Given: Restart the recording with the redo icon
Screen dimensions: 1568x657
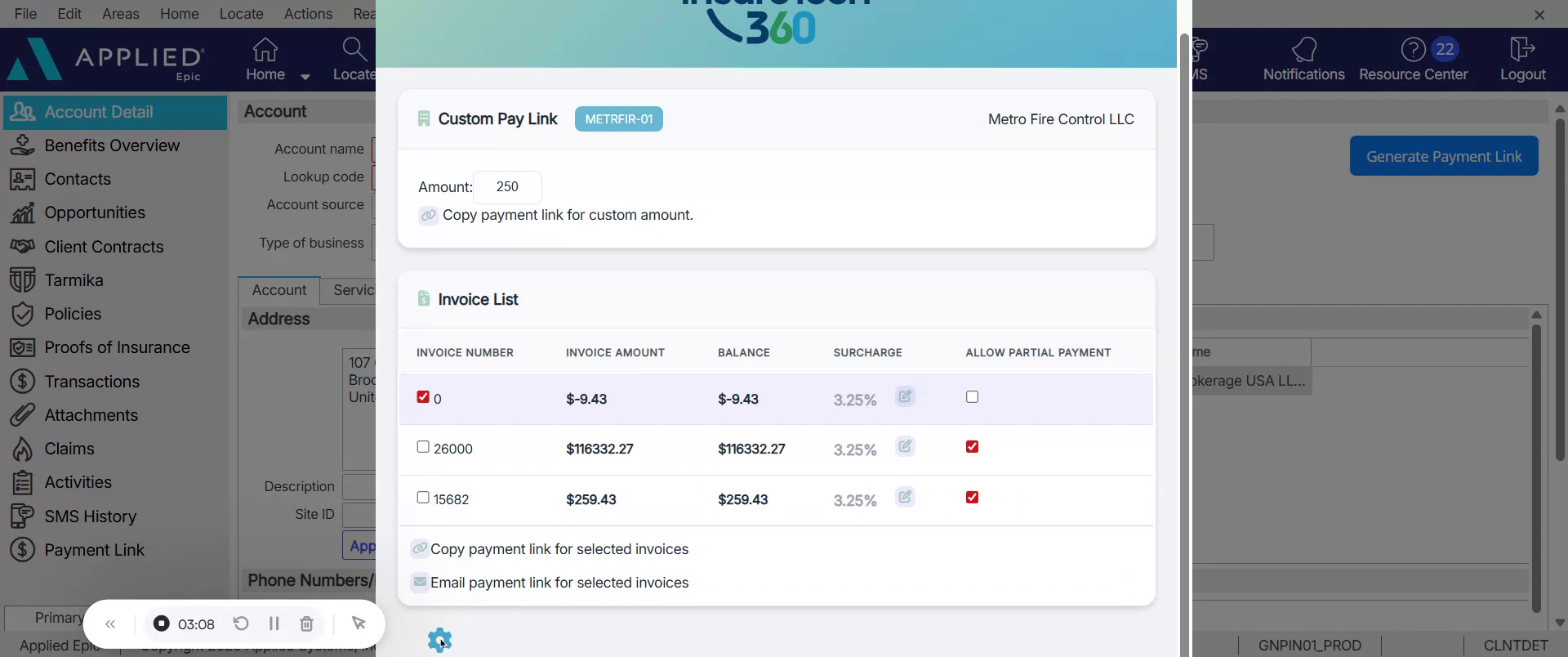Looking at the screenshot, I should [x=241, y=623].
